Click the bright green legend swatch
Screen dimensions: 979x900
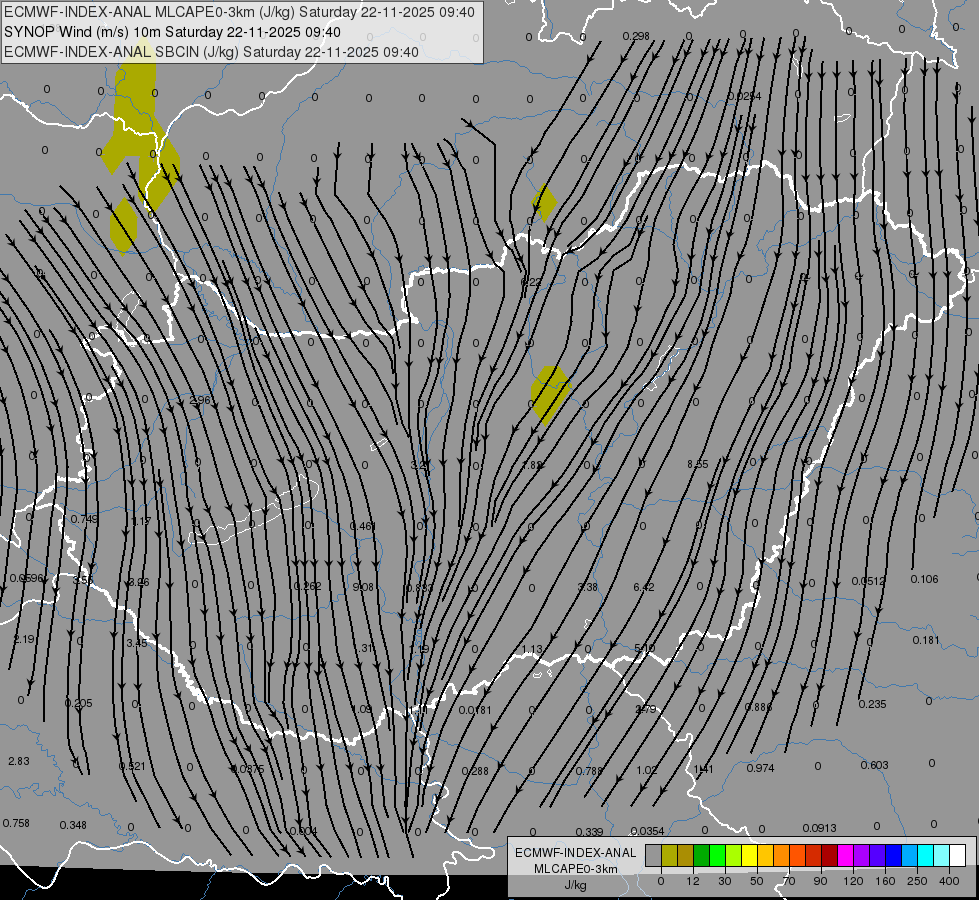pyautogui.click(x=717, y=855)
